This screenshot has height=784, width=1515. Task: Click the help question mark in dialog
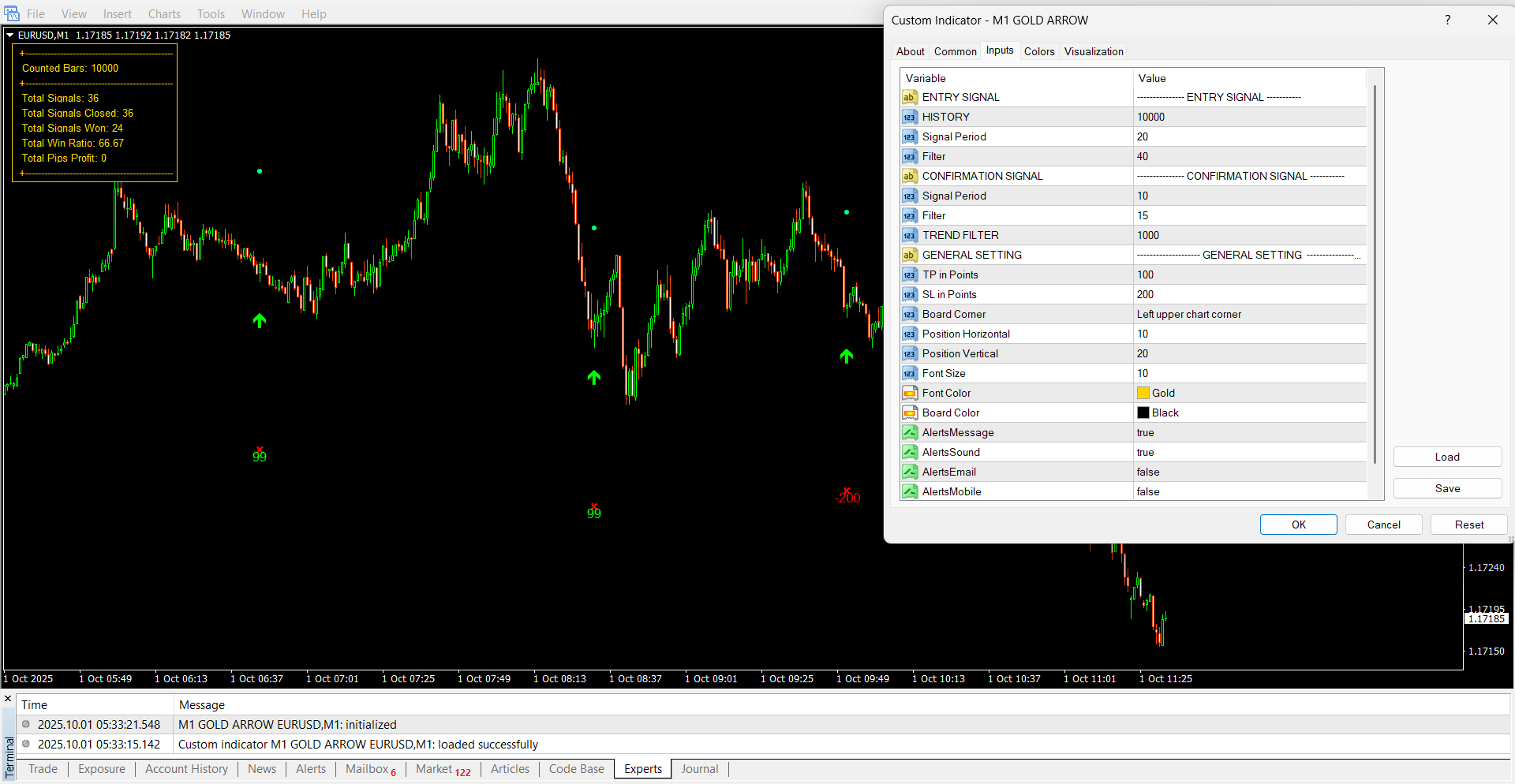[1447, 20]
